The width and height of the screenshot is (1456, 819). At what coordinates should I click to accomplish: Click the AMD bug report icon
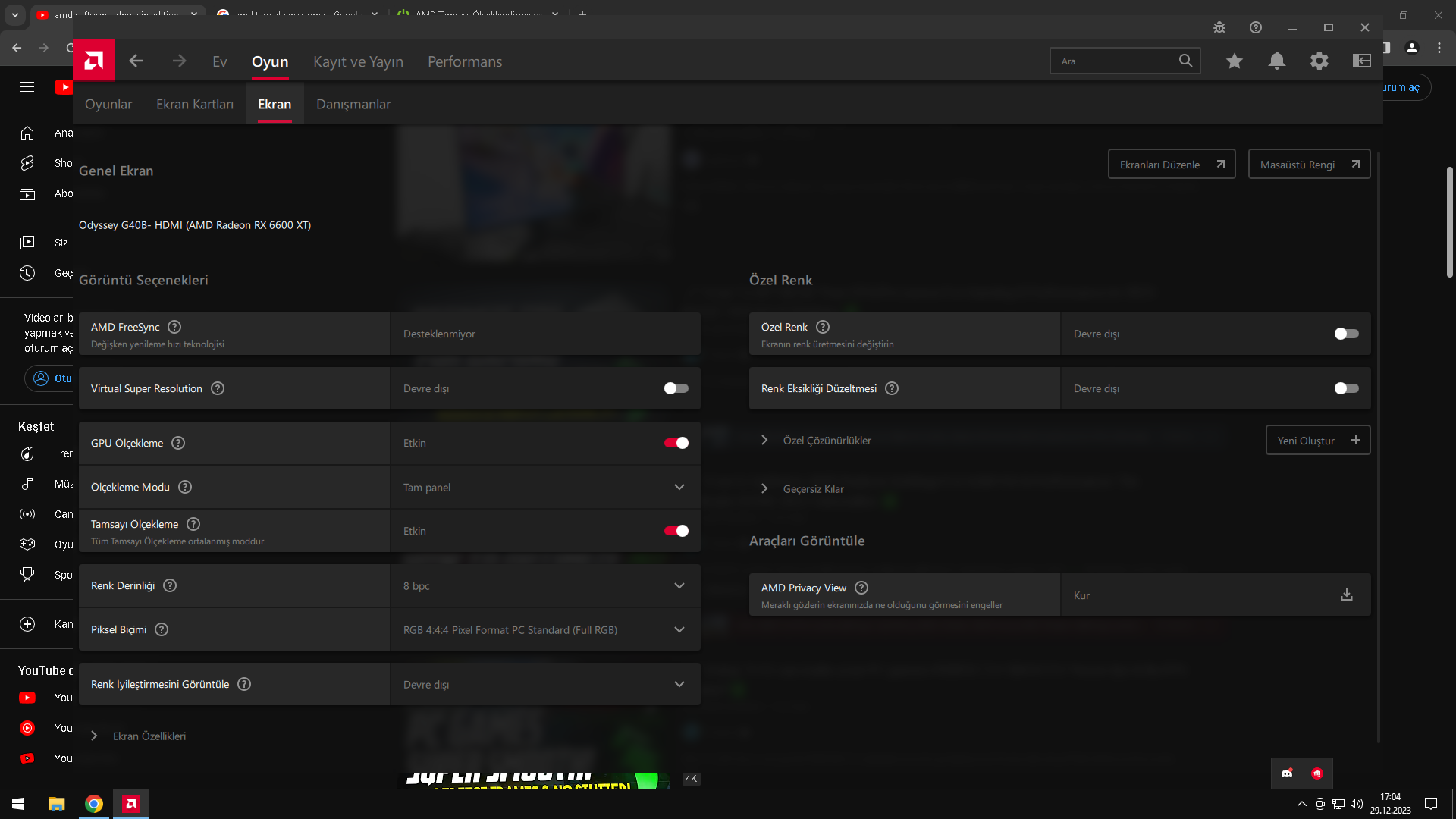coord(1219,27)
